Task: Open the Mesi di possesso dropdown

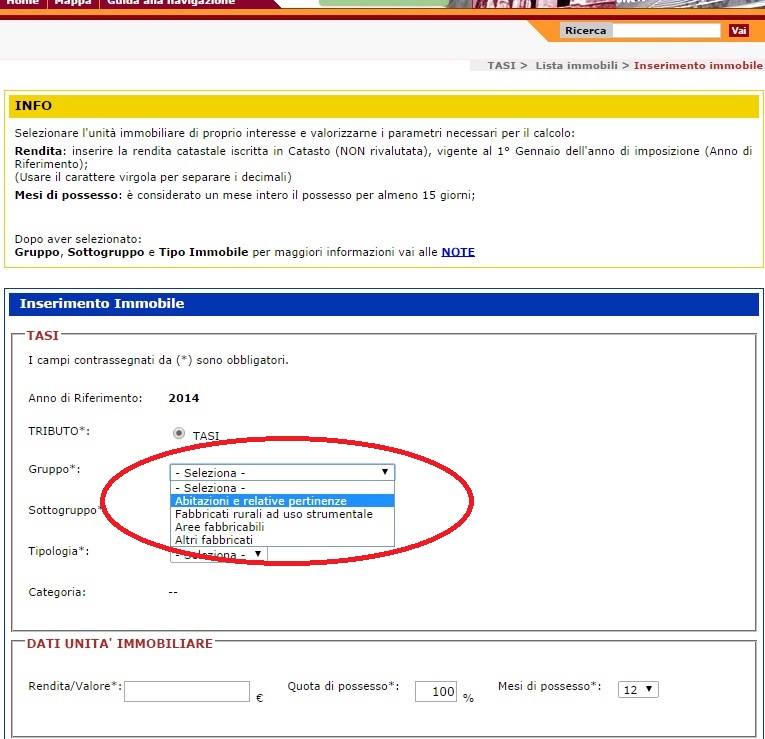Action: pos(638,689)
